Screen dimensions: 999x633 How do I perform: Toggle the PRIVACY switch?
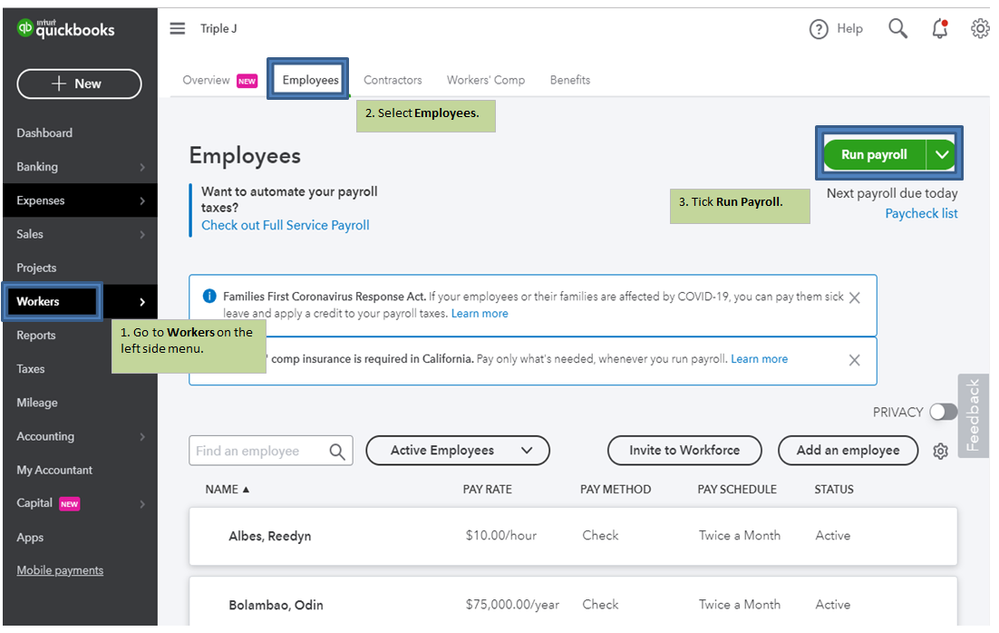coord(943,412)
